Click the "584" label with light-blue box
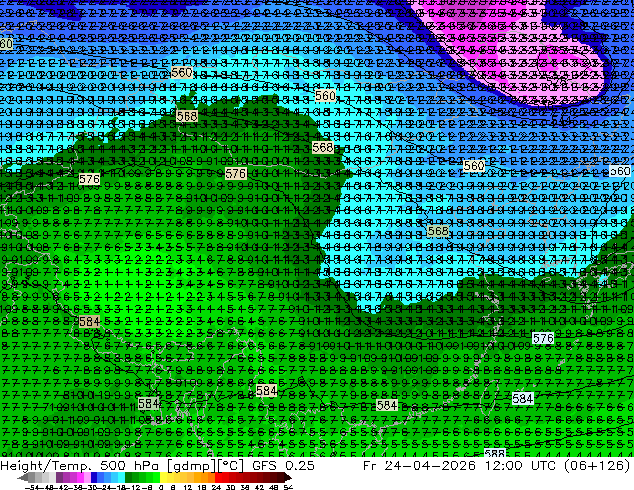The height and width of the screenshot is (490, 634). (x=522, y=399)
